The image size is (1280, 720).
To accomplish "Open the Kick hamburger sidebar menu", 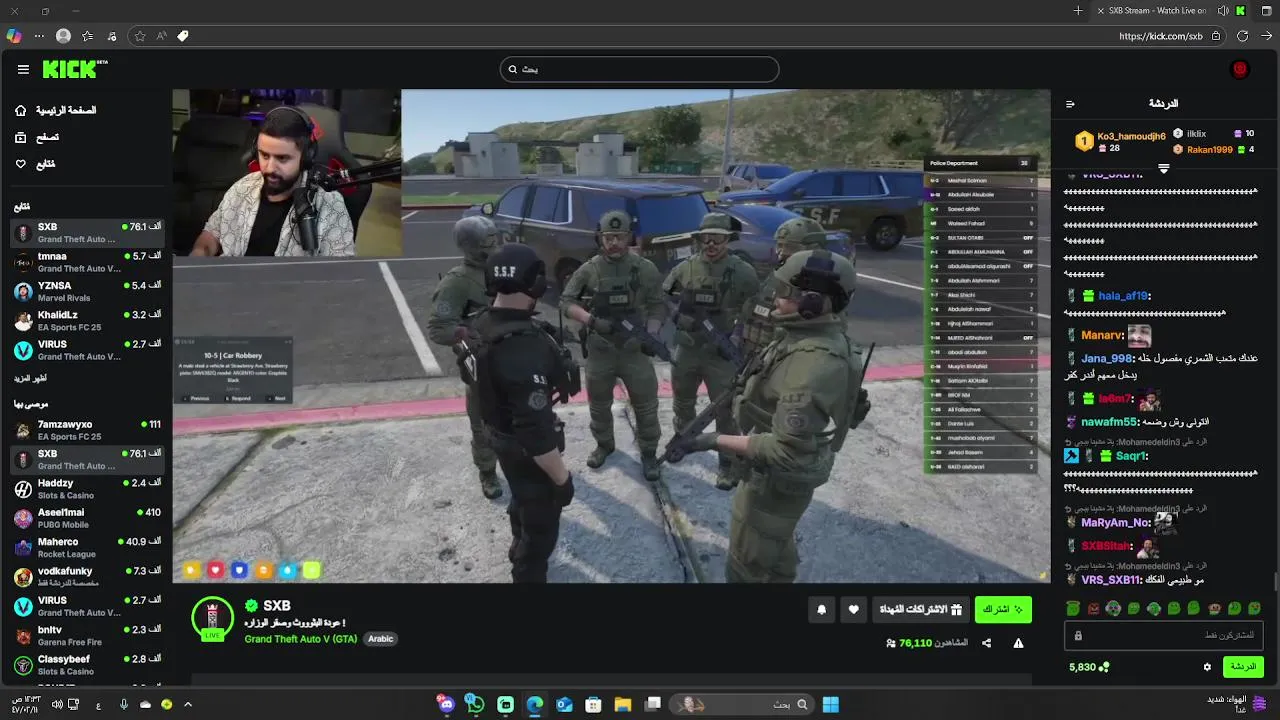I will pyautogui.click(x=23, y=69).
